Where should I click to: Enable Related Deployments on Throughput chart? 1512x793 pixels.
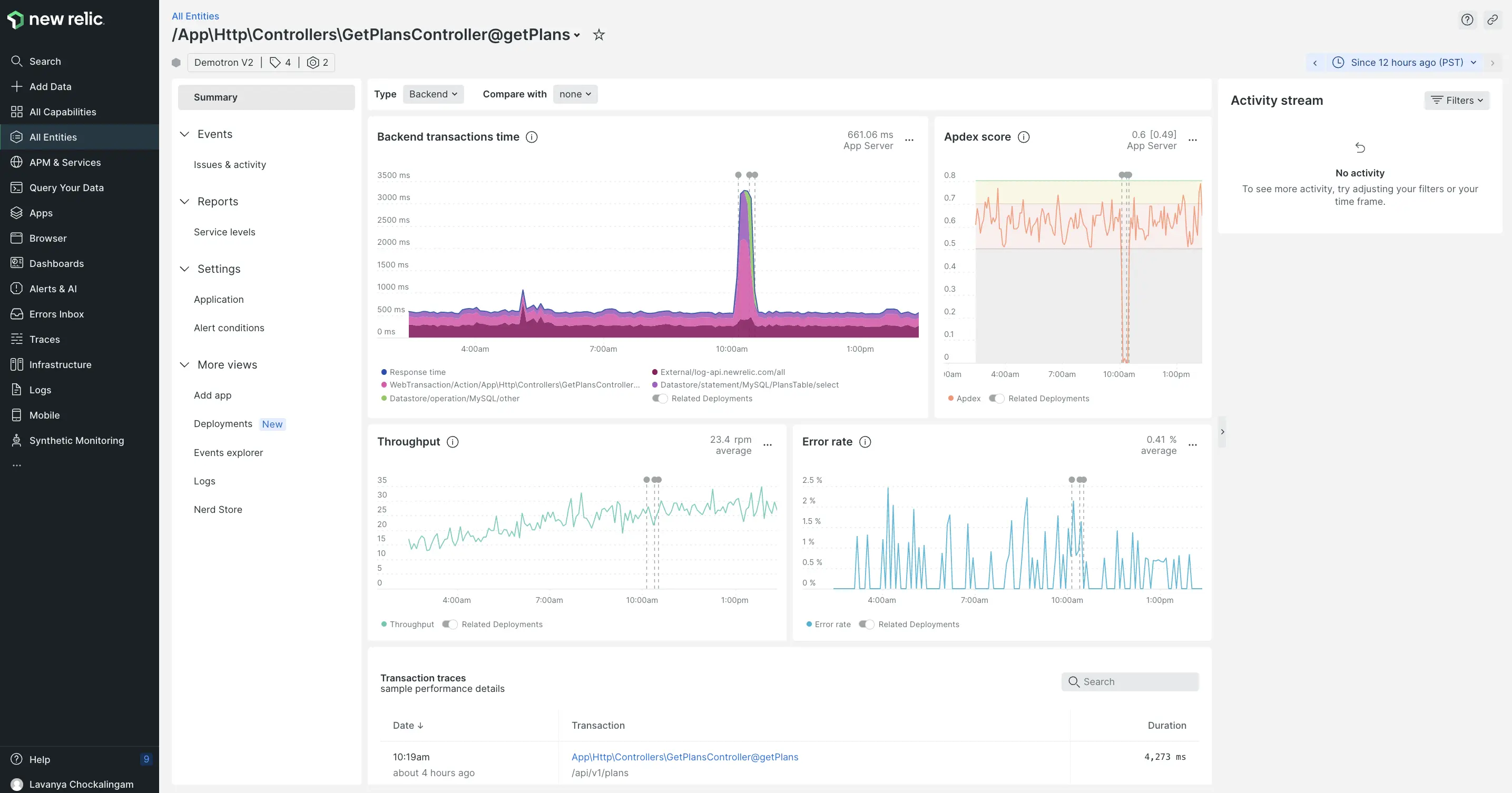tap(449, 624)
